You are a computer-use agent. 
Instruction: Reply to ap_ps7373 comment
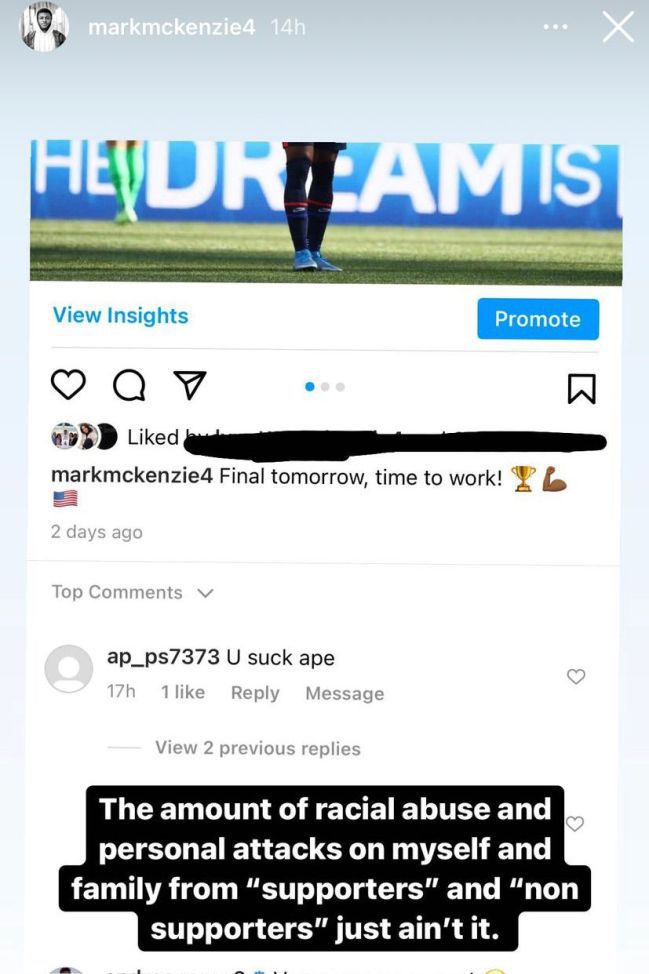click(x=255, y=693)
